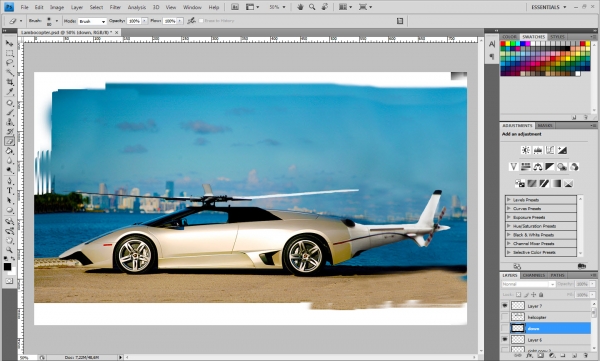Toggle Lock all in Layers panel

pos(541,295)
